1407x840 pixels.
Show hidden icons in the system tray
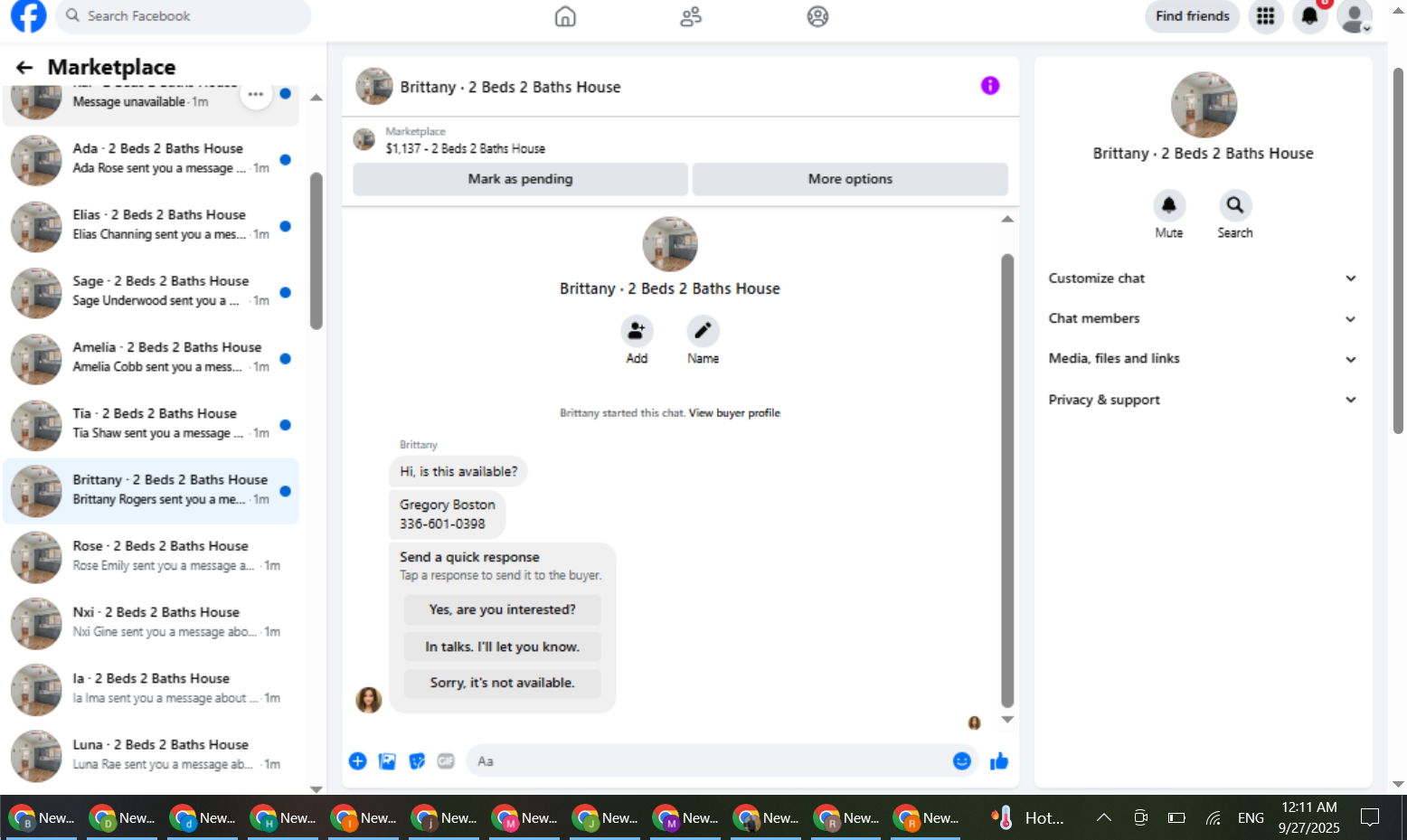[1104, 817]
